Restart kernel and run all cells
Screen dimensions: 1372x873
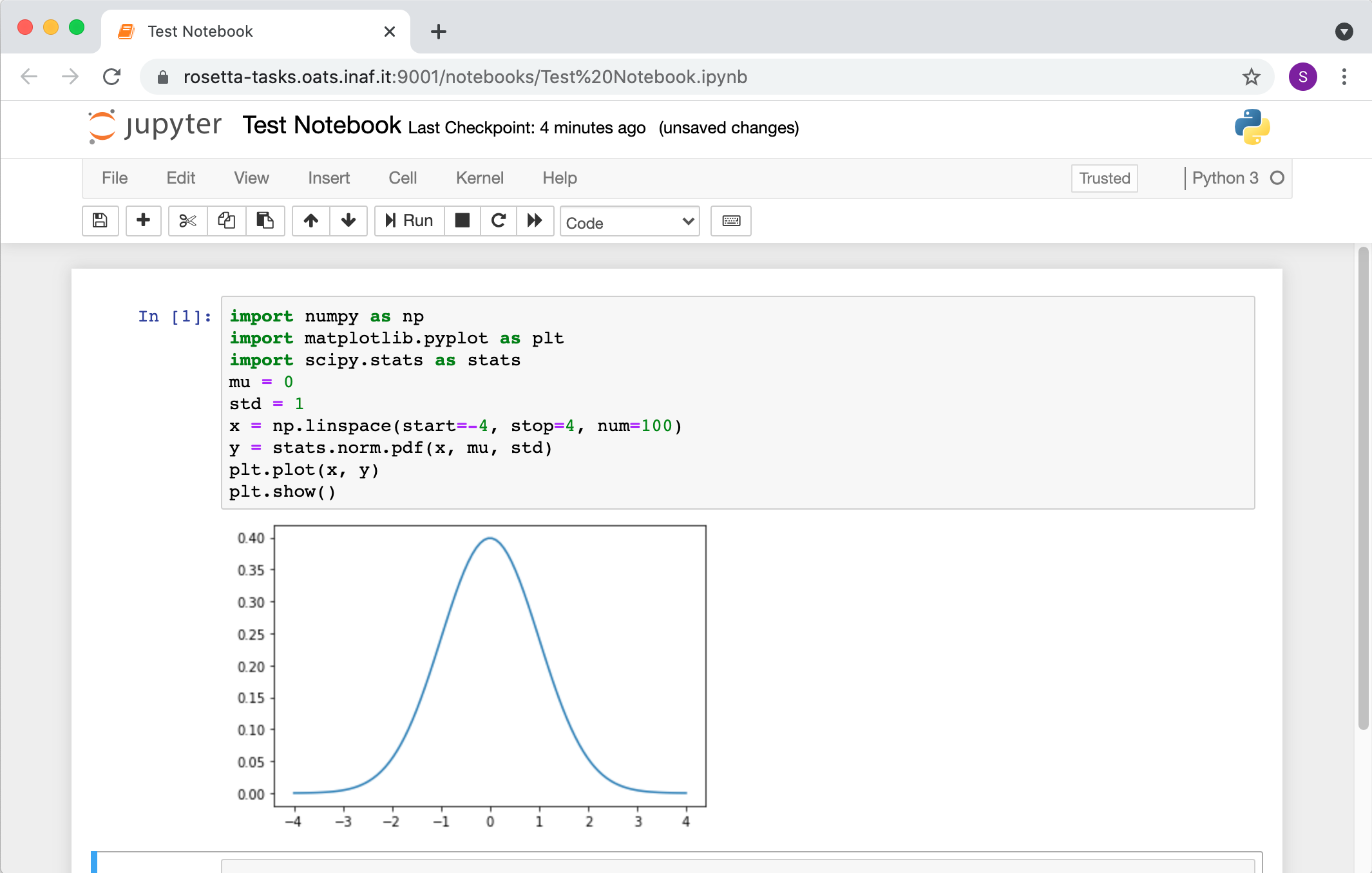coord(535,221)
